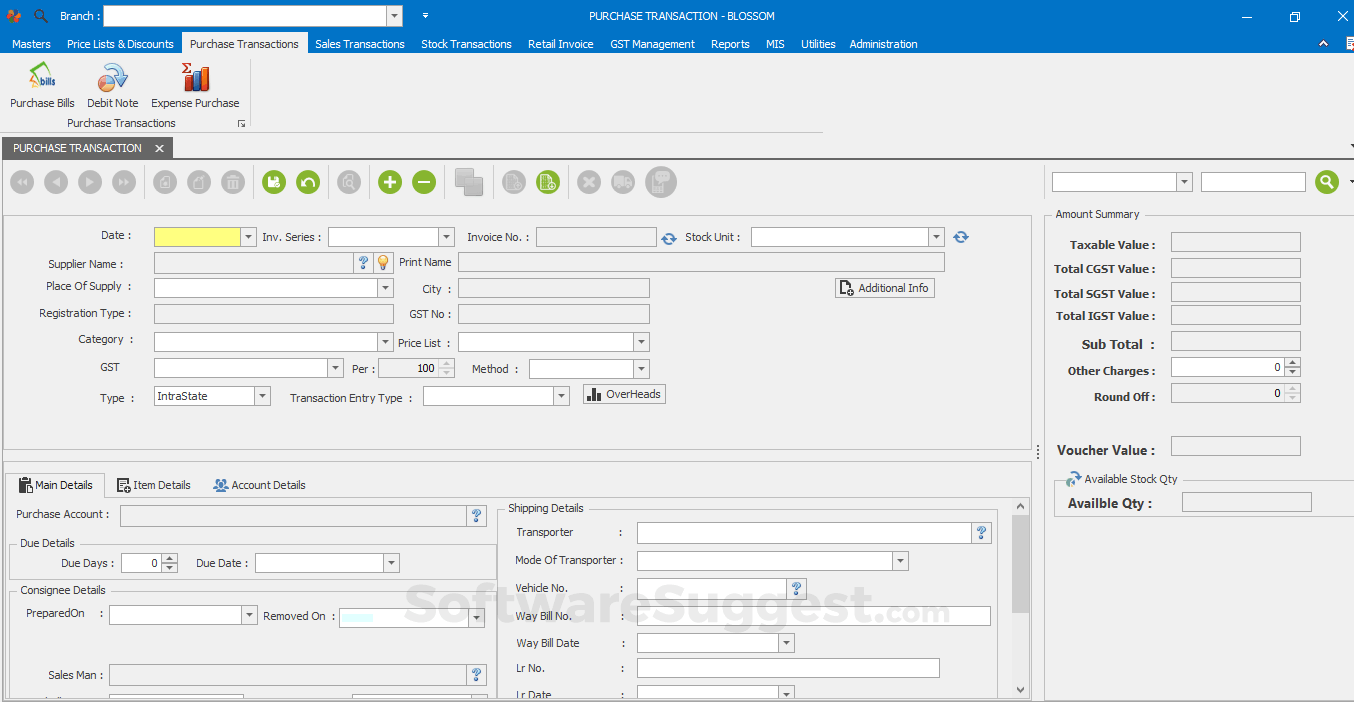Open Purchase Bills from the ribbon
The image size is (1354, 702).
42,86
